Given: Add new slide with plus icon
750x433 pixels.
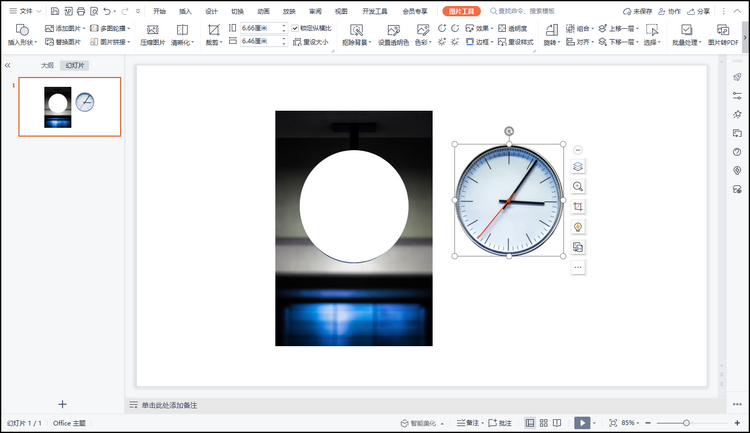Looking at the screenshot, I should (x=63, y=404).
